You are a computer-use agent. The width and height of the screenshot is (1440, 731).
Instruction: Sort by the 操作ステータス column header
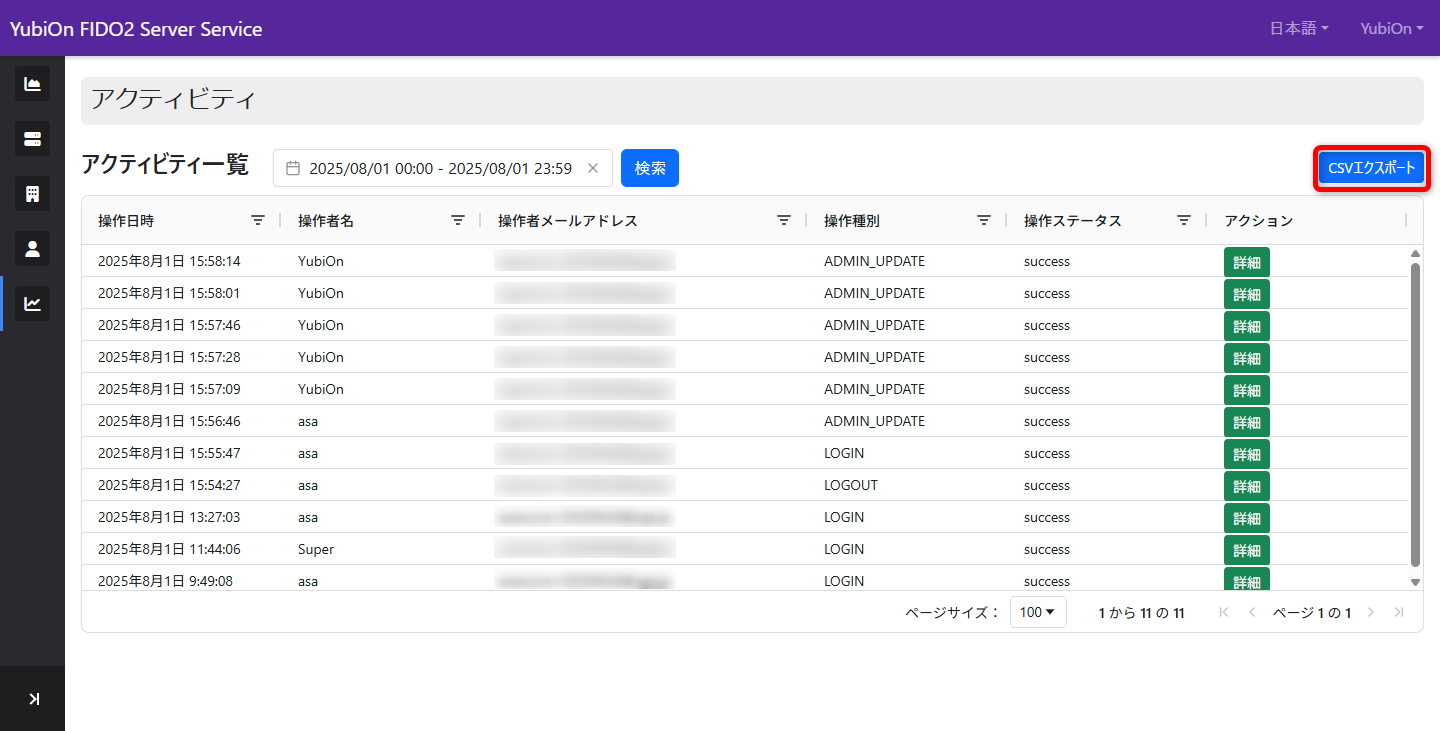[x=1073, y=221]
